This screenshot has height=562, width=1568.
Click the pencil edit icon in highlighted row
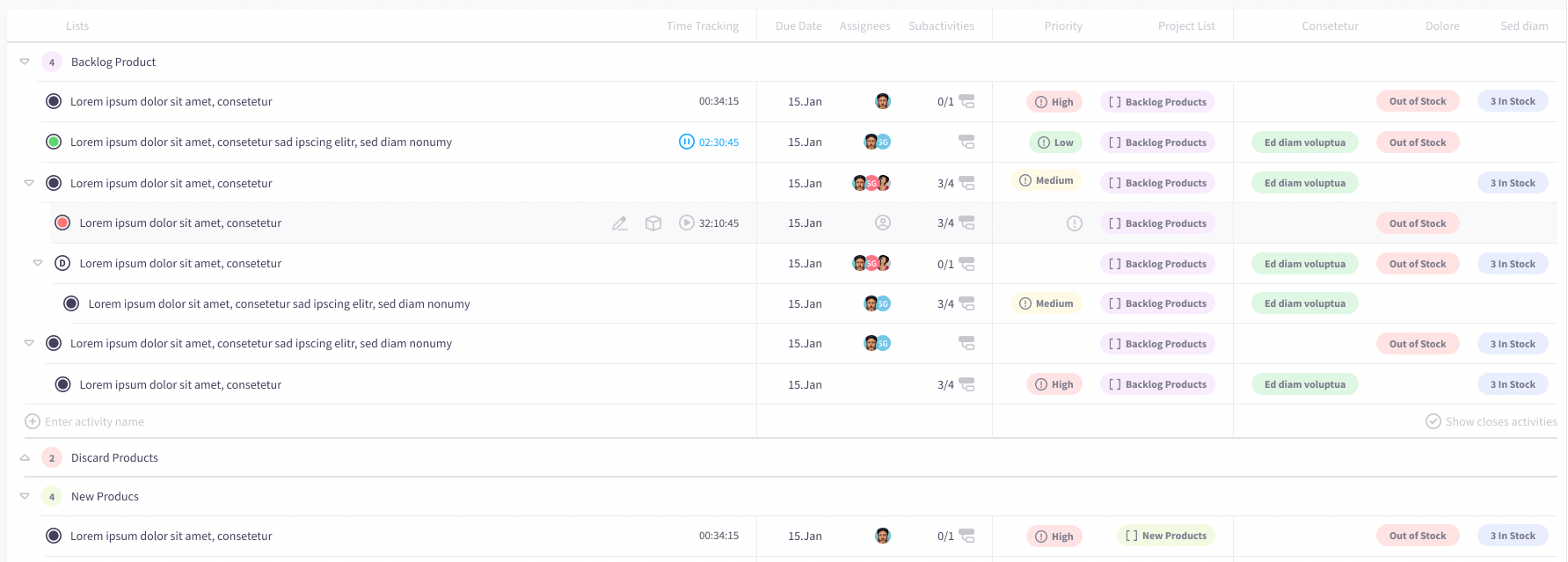pos(620,223)
